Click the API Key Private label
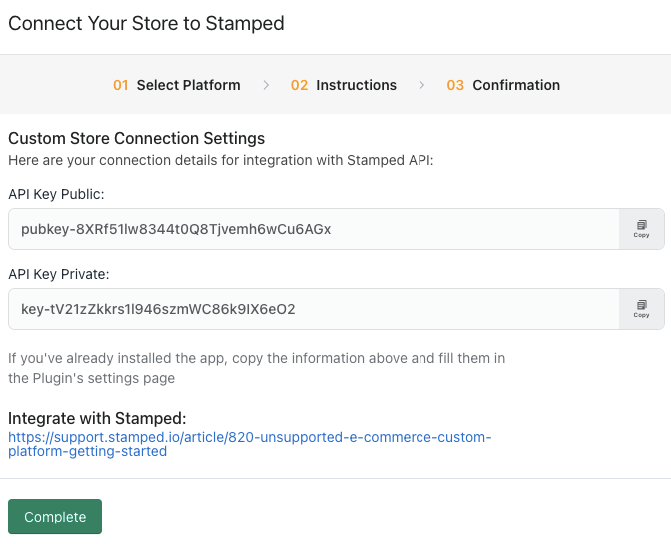This screenshot has height=544, width=671. (58, 273)
